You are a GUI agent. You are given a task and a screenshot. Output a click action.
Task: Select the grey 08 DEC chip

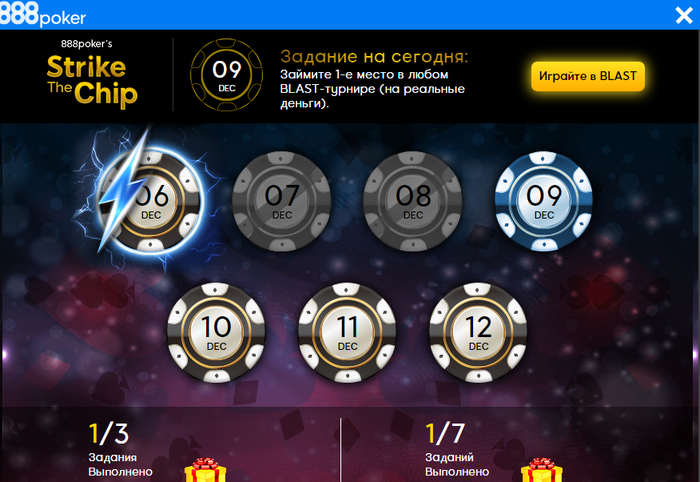pos(413,201)
